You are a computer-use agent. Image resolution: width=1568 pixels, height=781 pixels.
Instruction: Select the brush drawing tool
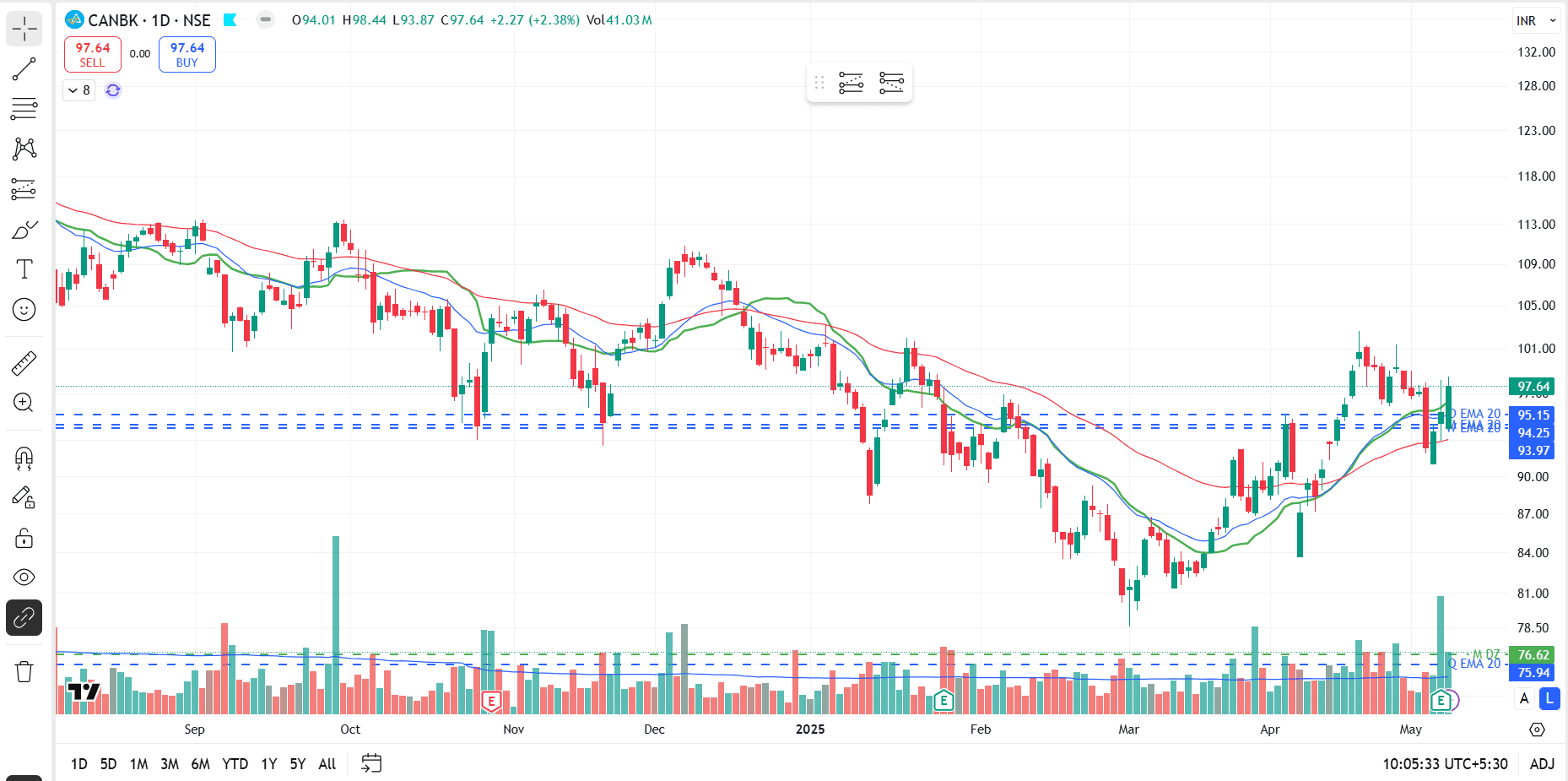click(24, 230)
